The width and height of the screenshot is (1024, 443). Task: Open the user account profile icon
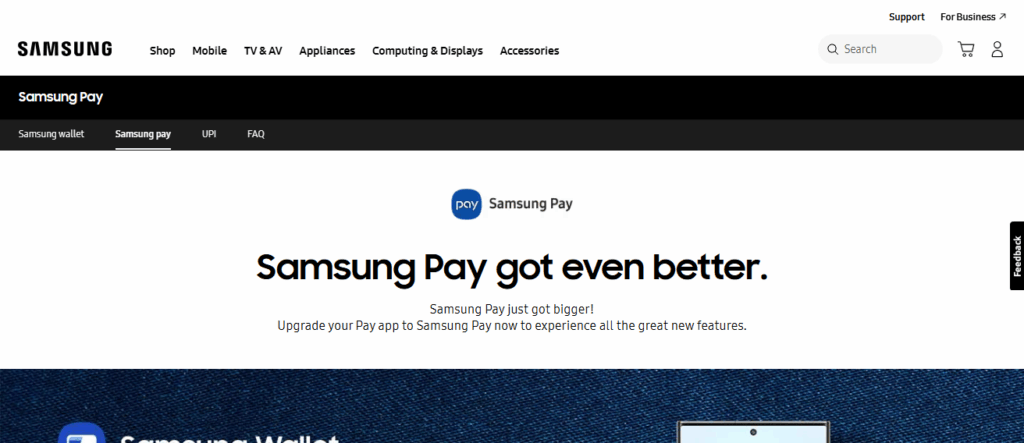tap(997, 49)
